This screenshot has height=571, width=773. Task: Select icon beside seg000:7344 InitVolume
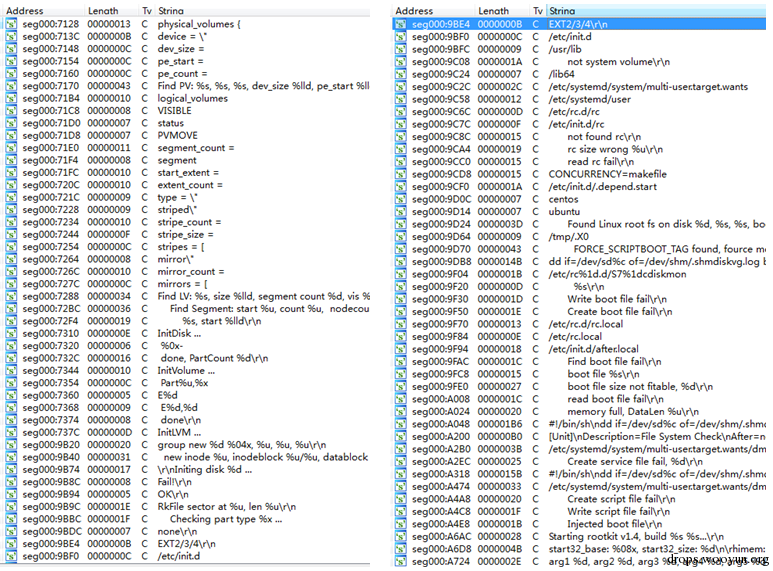pyautogui.click(x=11, y=370)
